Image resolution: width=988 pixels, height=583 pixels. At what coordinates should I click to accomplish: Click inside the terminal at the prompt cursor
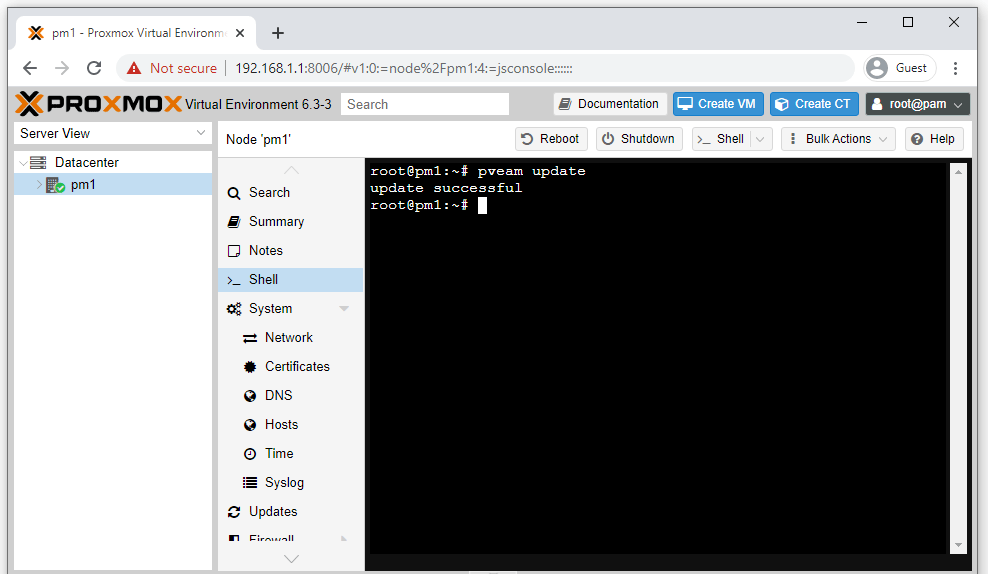(482, 205)
